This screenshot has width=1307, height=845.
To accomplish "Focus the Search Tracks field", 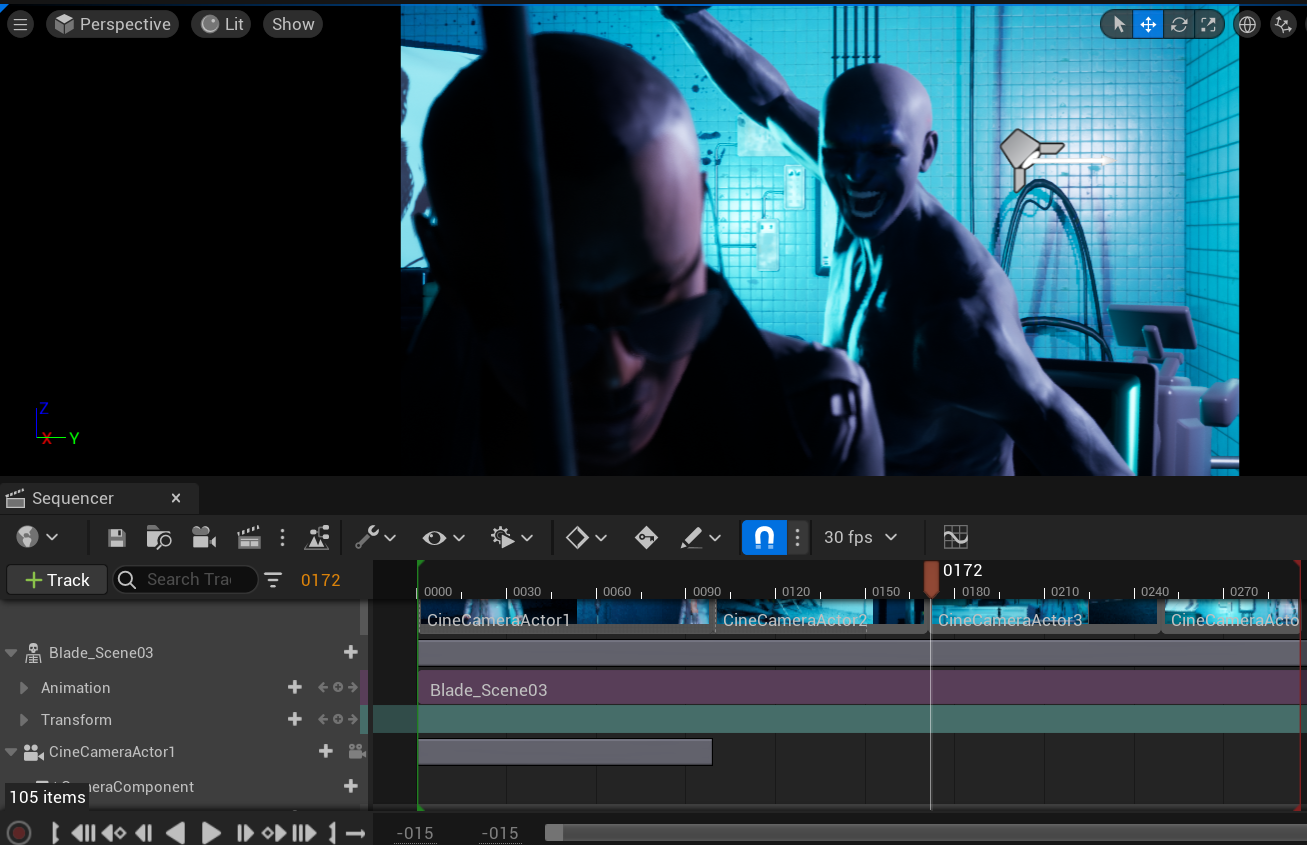I will tap(185, 580).
